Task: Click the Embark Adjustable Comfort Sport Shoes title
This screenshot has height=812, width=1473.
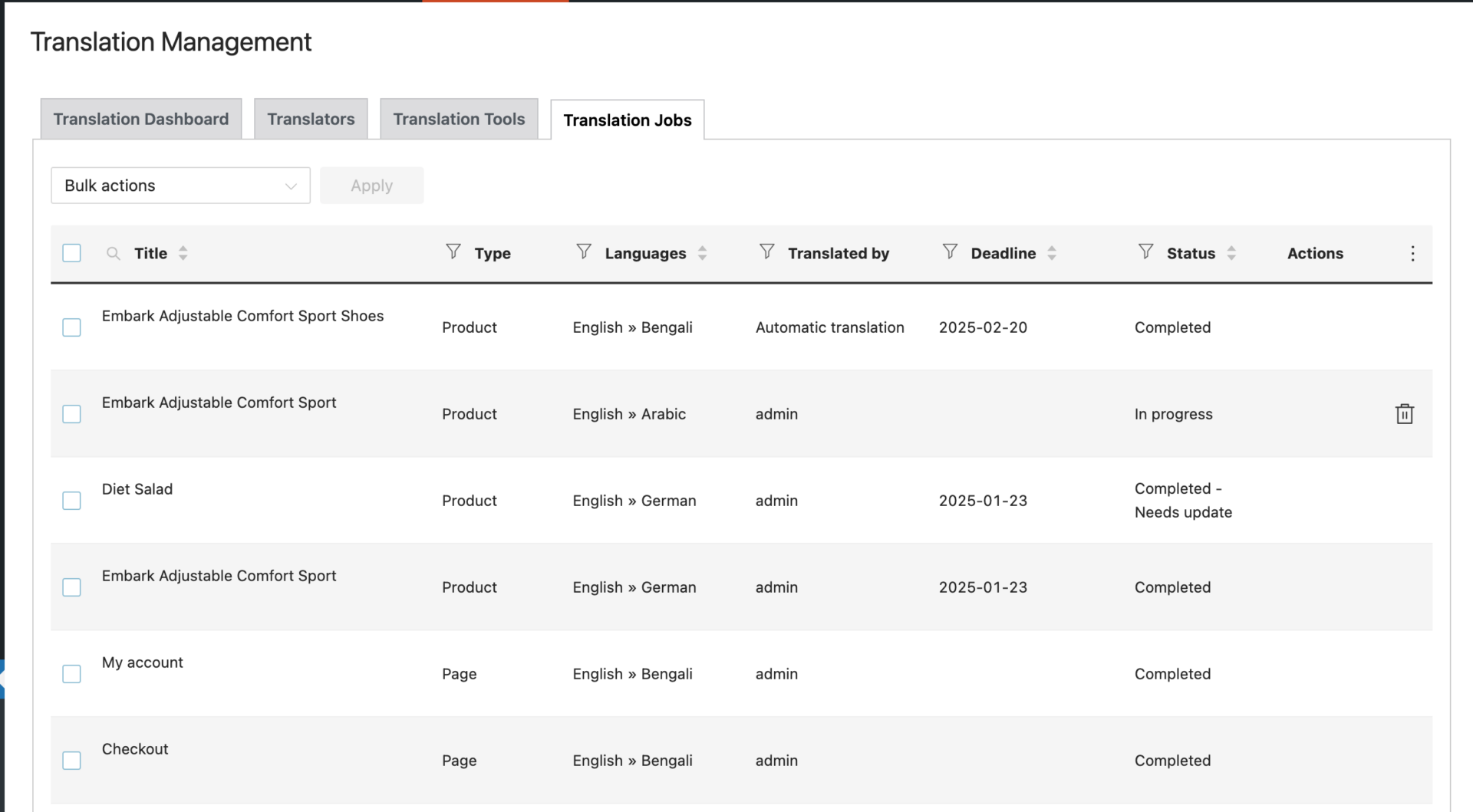Action: (x=242, y=316)
